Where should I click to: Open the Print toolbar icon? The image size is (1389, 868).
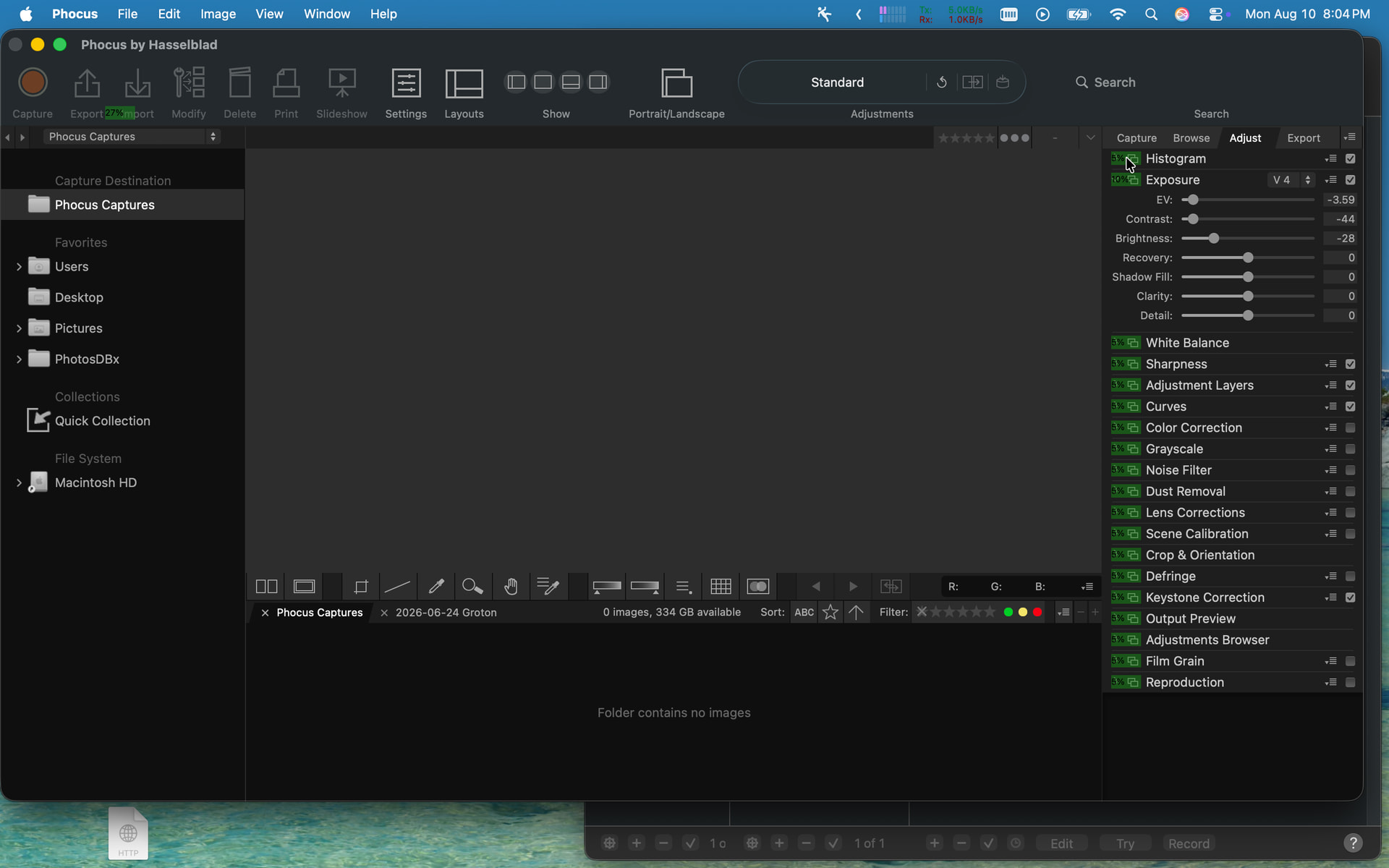pyautogui.click(x=286, y=82)
